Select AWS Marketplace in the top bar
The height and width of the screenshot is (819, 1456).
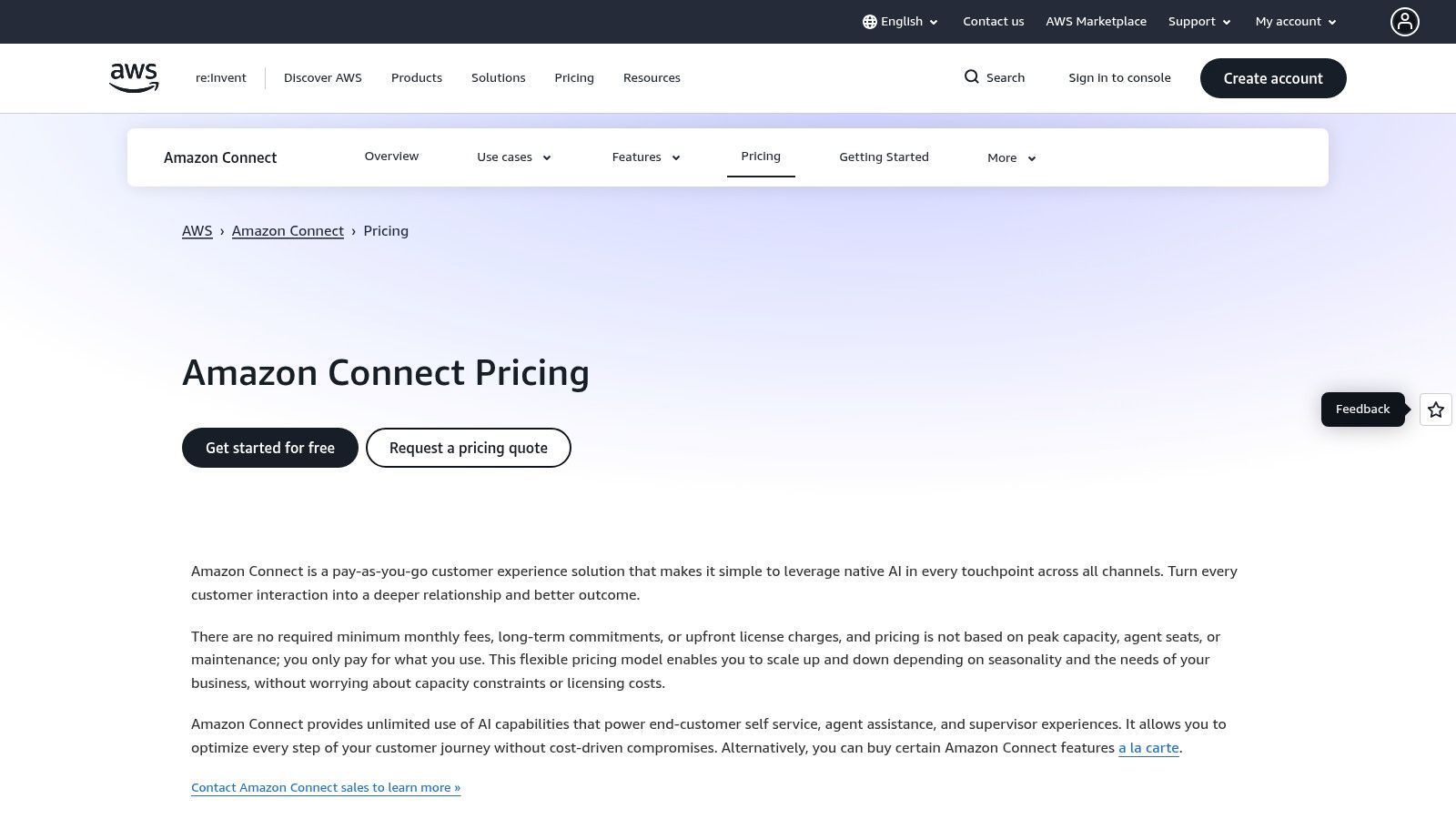click(1096, 21)
